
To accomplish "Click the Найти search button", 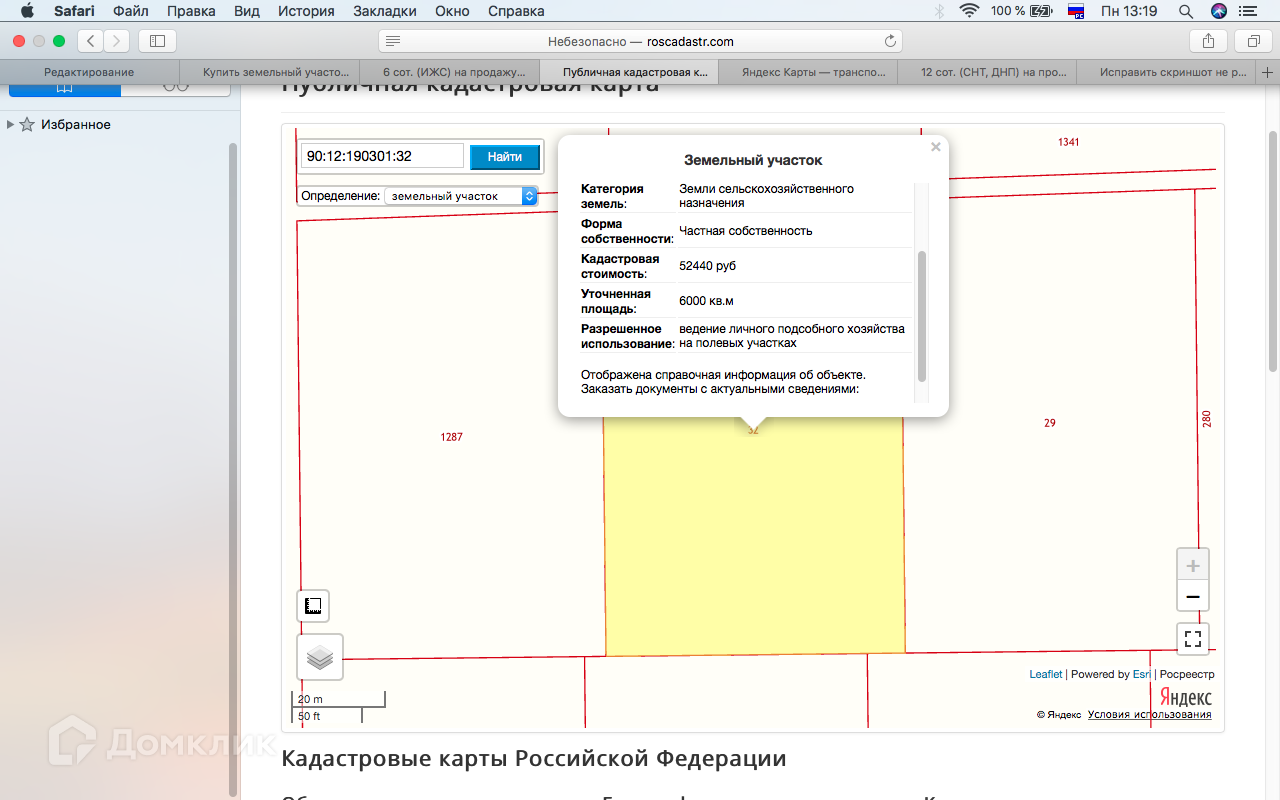I will coord(505,157).
